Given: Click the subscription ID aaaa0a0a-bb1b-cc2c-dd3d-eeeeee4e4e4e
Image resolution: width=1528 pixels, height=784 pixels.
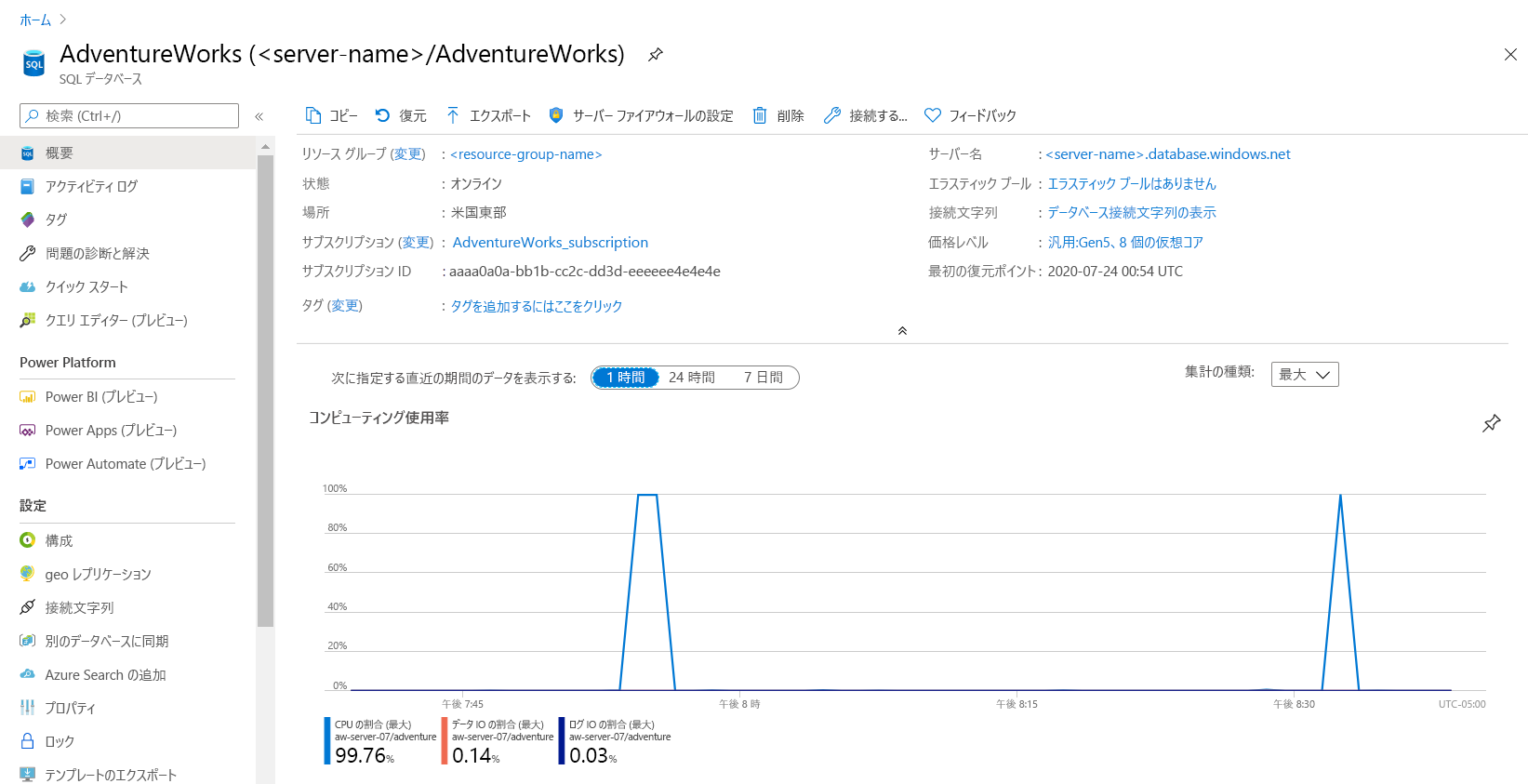Looking at the screenshot, I should [585, 272].
